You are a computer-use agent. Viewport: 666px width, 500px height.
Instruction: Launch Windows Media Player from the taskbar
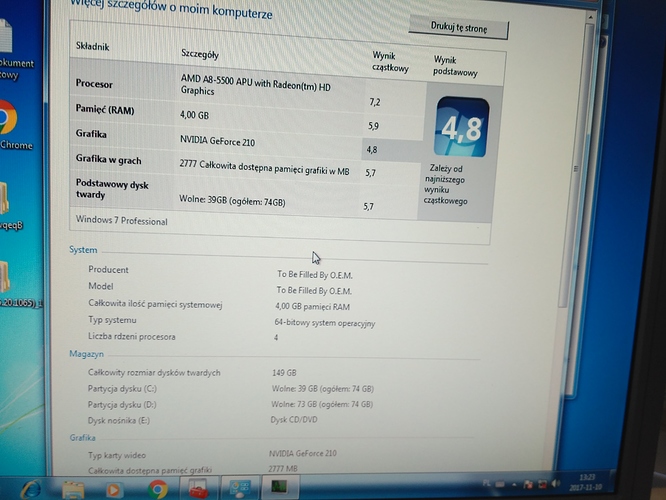tap(113, 490)
